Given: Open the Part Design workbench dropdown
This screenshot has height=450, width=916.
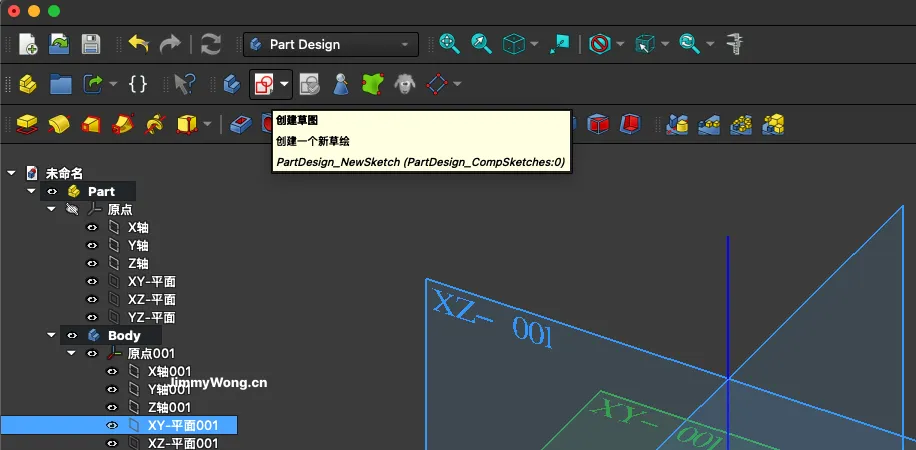Looking at the screenshot, I should 331,44.
